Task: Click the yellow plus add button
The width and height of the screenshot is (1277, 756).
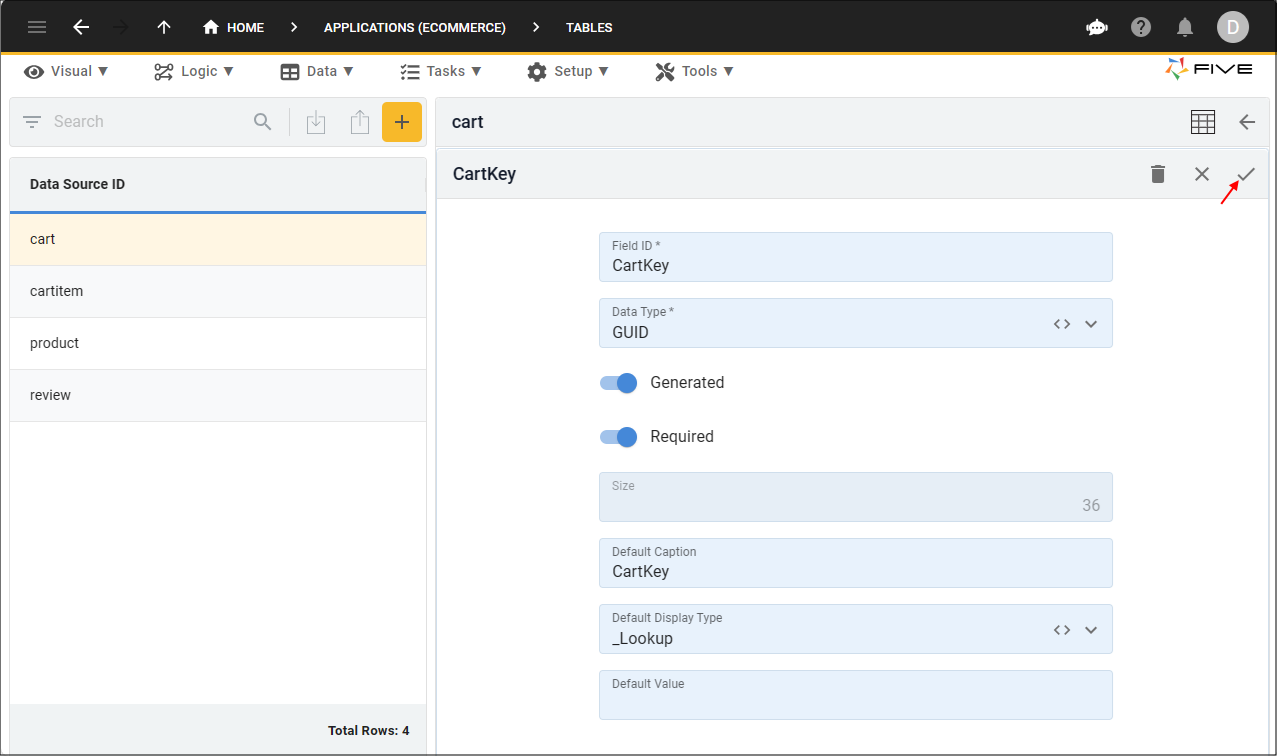Action: click(x=401, y=122)
